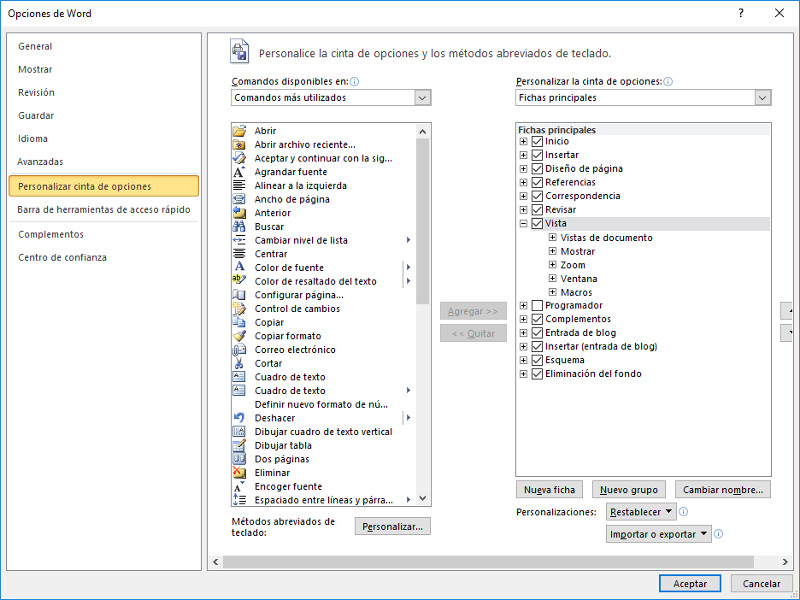Click the Nueva ficha button
This screenshot has width=800, height=600.
click(549, 490)
